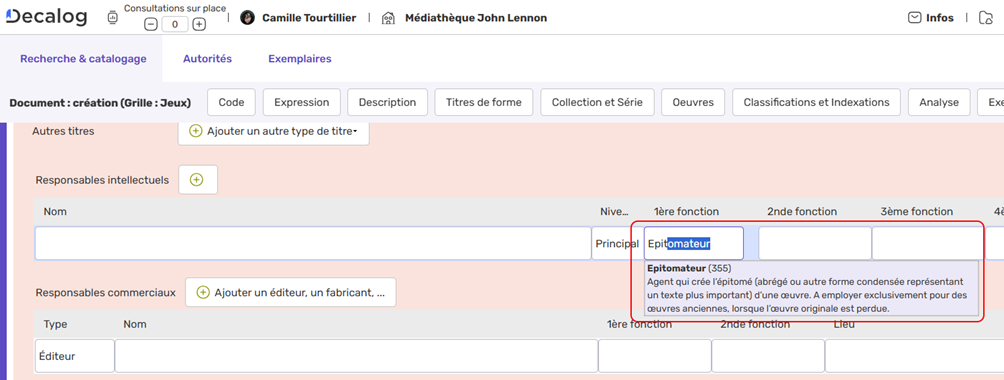Image resolution: width=1004 pixels, height=380 pixels.
Task: Click the Nom column header of intellectuels table
Action: [55, 211]
